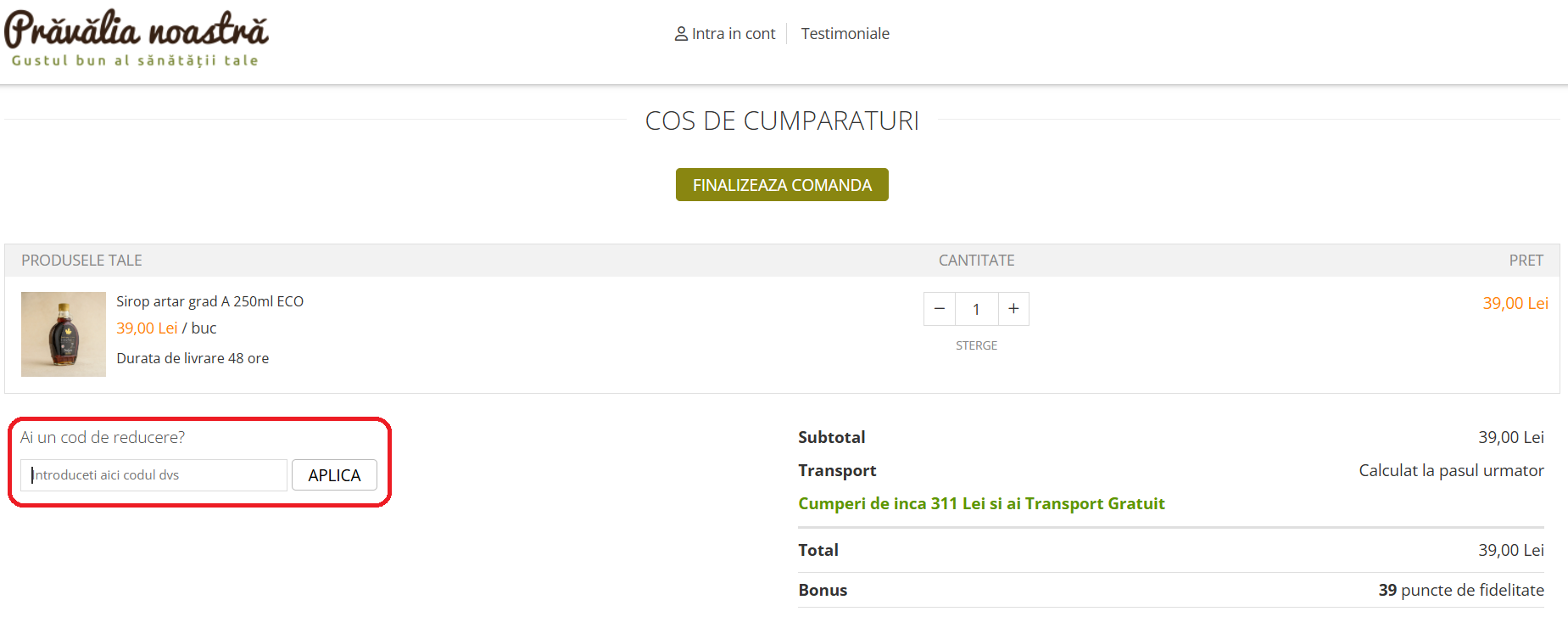The width and height of the screenshot is (1568, 617).
Task: Click the PRODUSELE TALE column header
Action: pos(81,261)
